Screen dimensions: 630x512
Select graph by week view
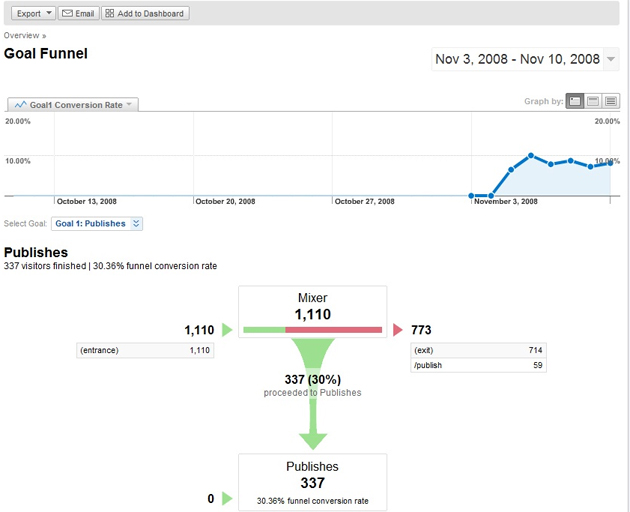[593, 101]
